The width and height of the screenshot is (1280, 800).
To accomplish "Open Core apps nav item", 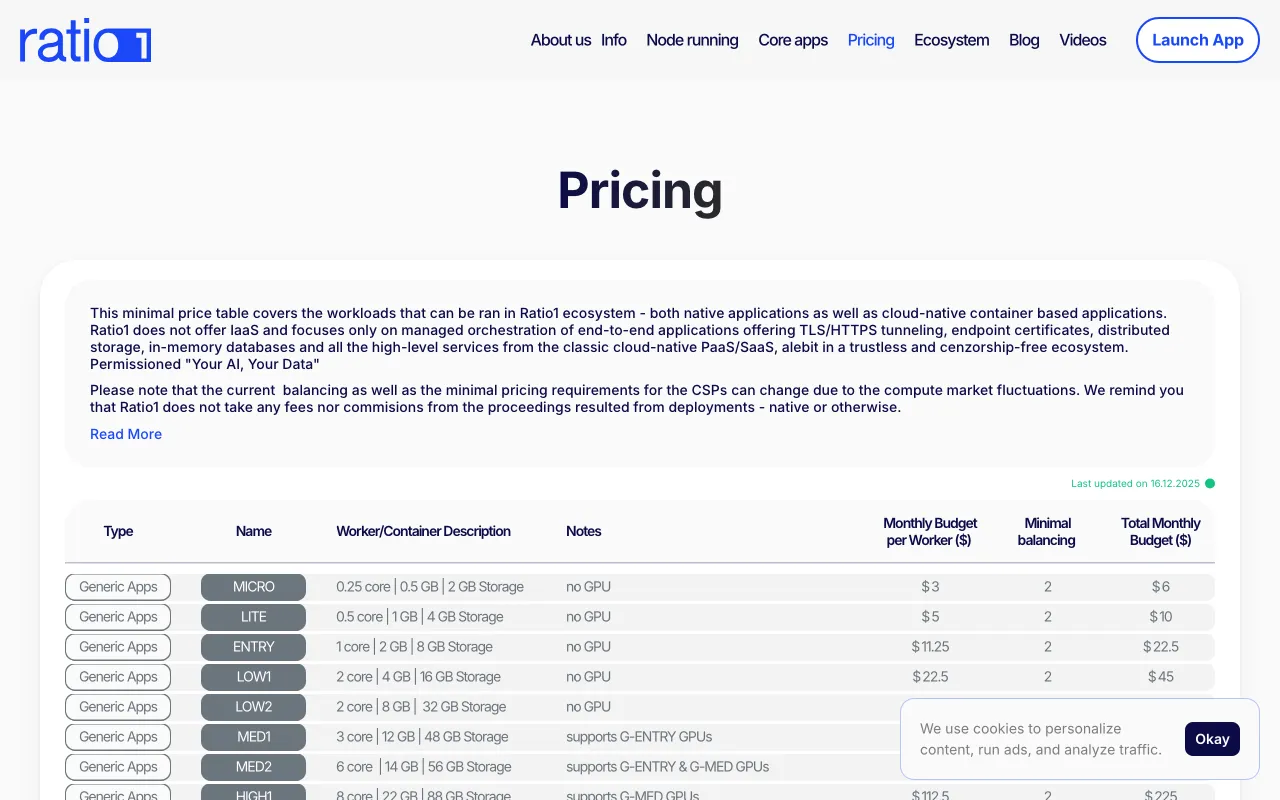I will (793, 40).
